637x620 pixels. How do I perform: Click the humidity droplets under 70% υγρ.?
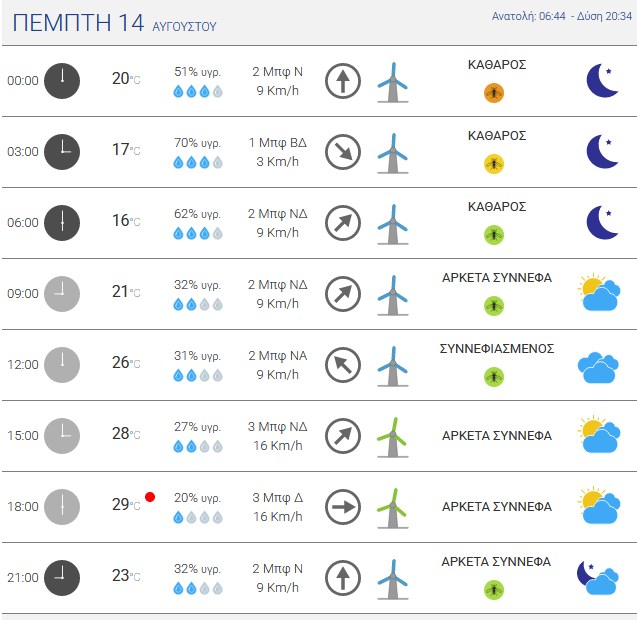tap(198, 163)
